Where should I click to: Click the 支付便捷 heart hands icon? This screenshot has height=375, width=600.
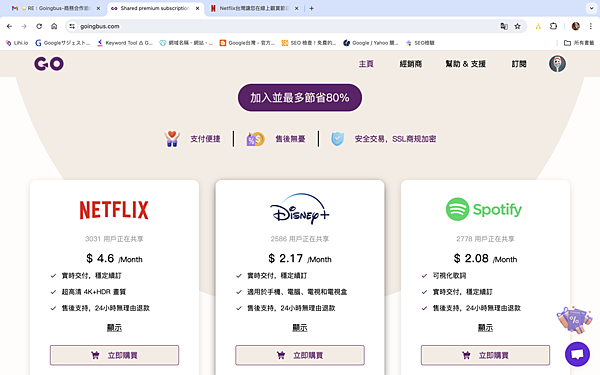172,139
